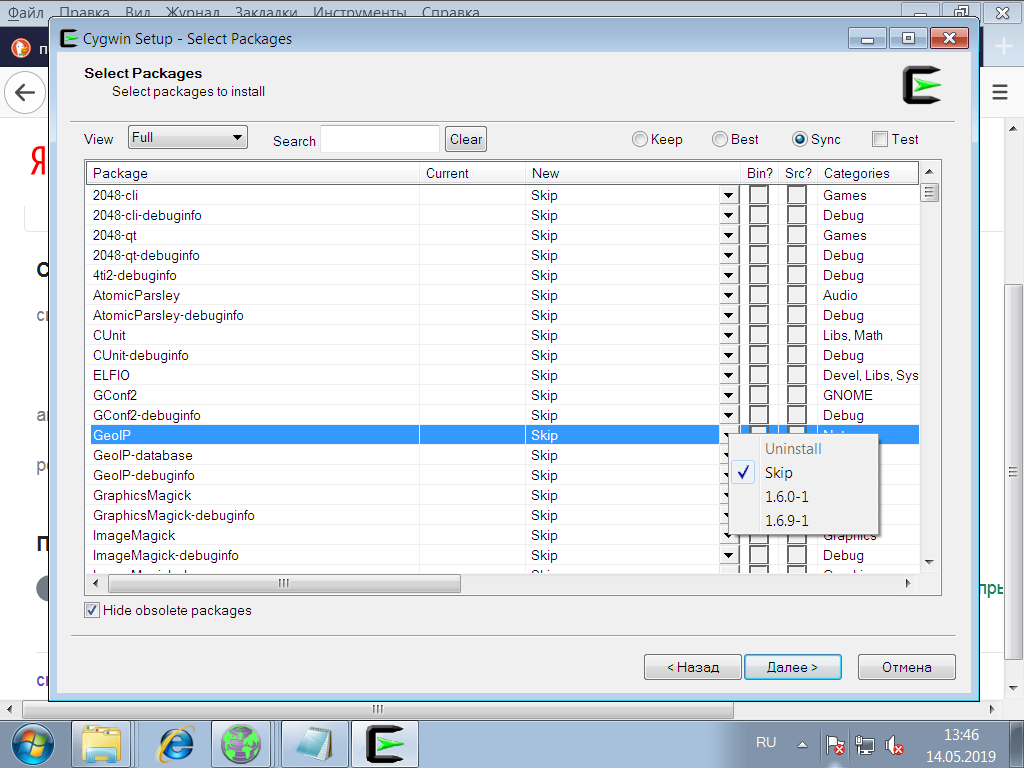Open the browser hamburger menu
Image resolution: width=1024 pixels, height=768 pixels.
(999, 92)
